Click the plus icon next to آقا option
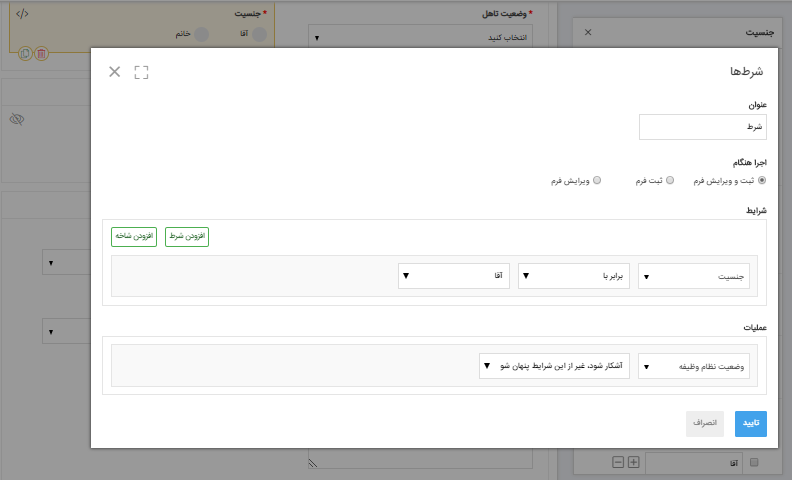This screenshot has height=480, width=792. coord(633,462)
